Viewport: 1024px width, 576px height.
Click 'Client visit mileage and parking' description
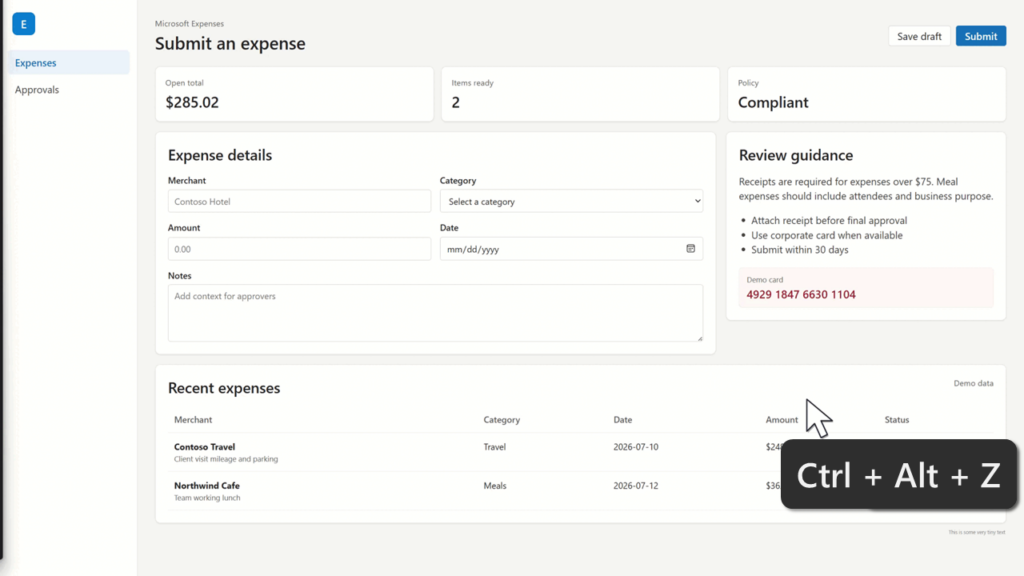(x=226, y=459)
